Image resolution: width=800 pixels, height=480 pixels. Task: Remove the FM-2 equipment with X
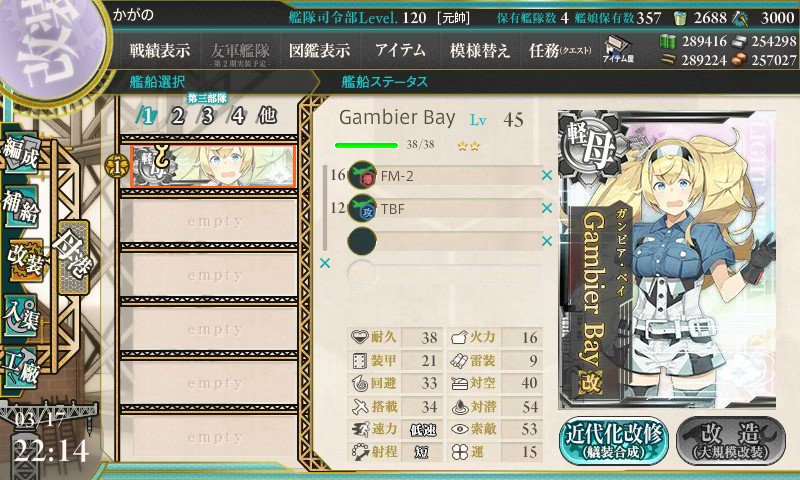pyautogui.click(x=547, y=175)
